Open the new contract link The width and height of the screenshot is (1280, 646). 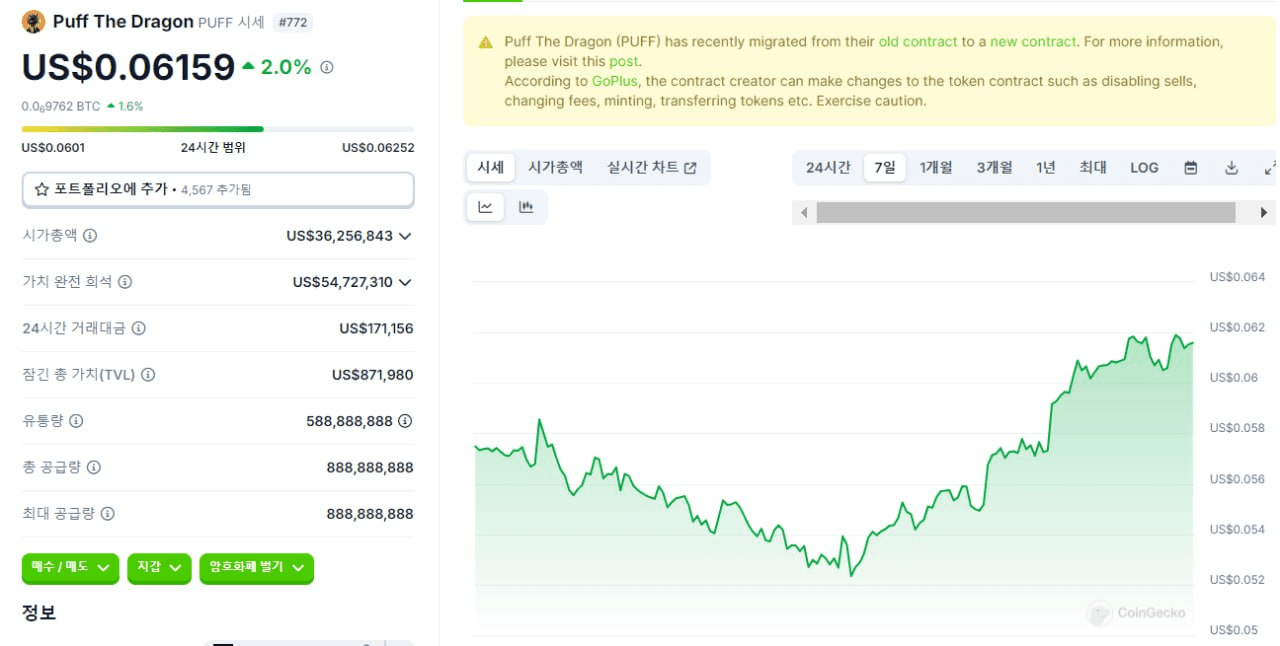pyautogui.click(x=1033, y=42)
